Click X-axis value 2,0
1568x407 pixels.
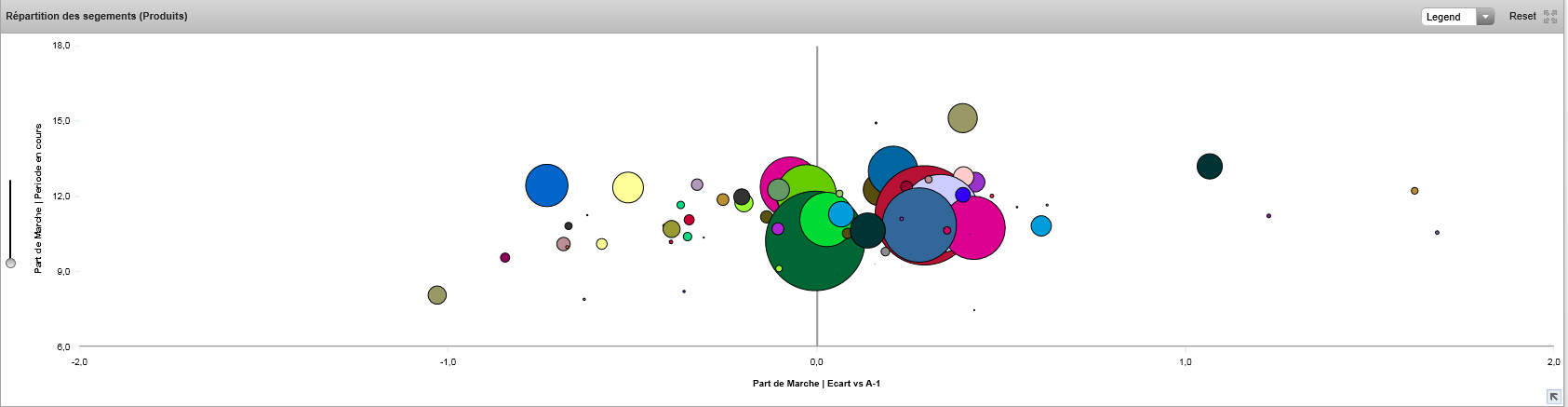click(x=1554, y=362)
